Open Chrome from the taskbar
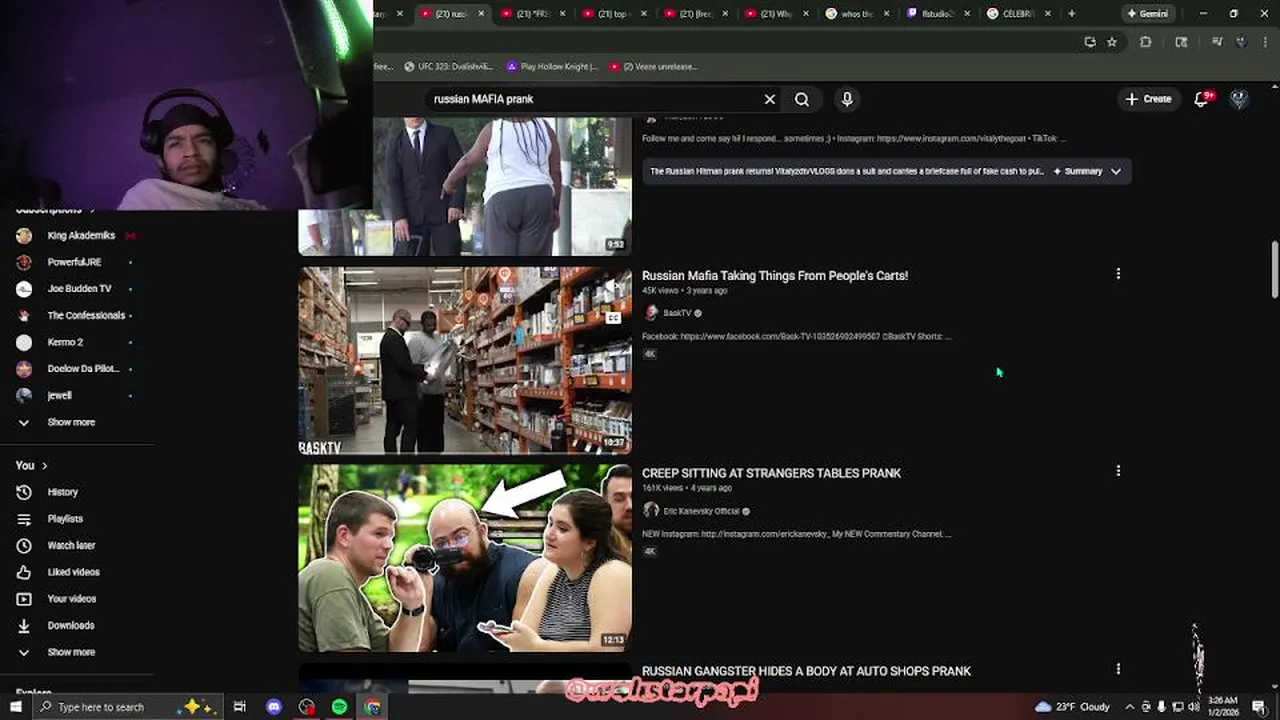Screen dimensions: 1280x720 click(373, 707)
